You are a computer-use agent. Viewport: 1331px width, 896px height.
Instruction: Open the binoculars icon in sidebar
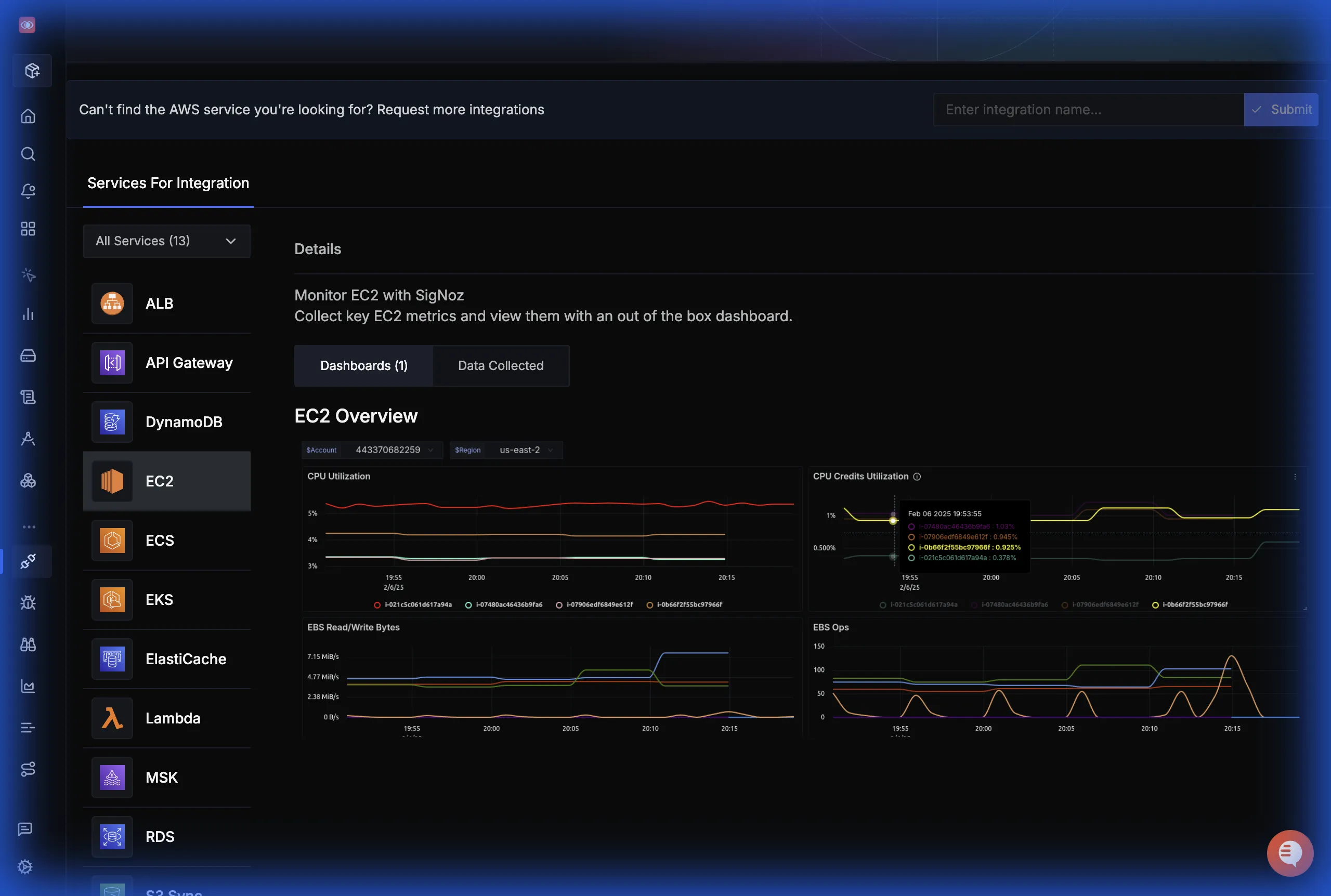pos(28,644)
